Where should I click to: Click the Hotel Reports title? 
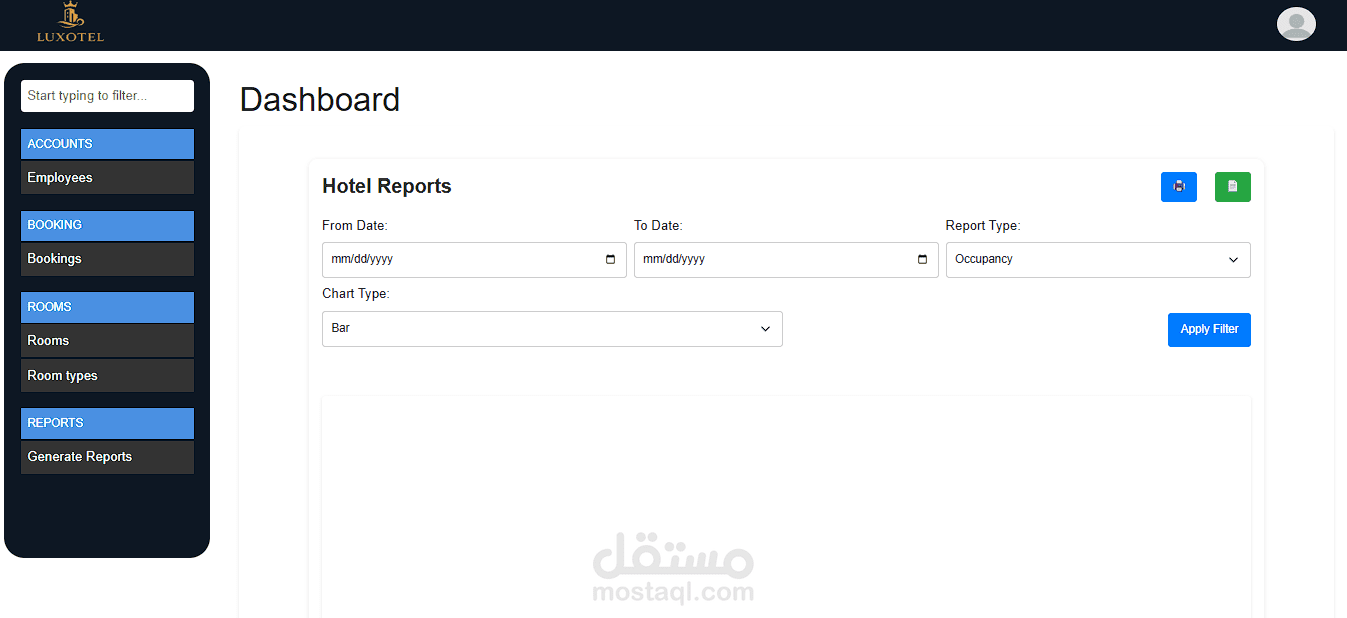(x=387, y=187)
